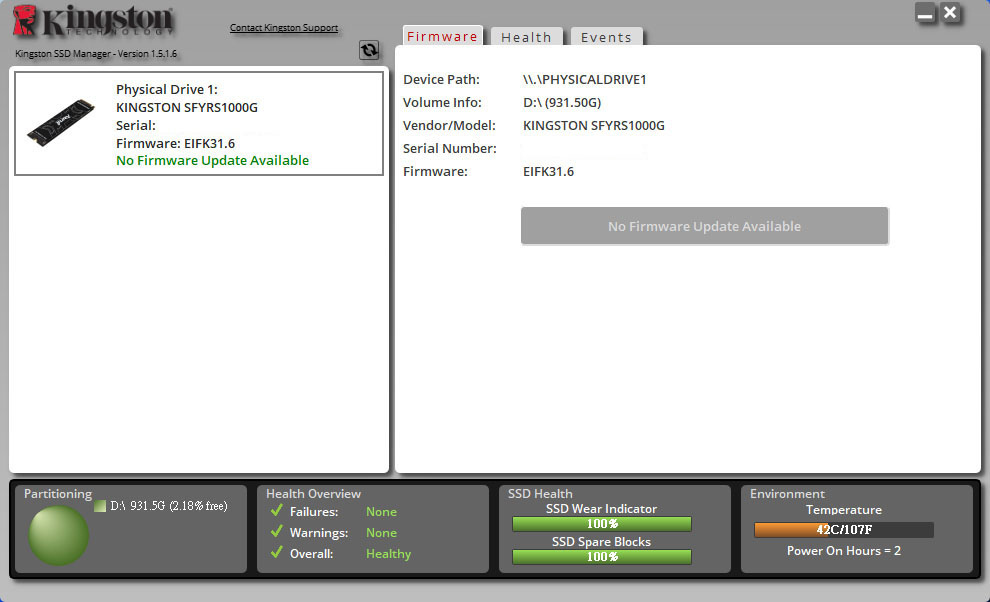
Task: Click the Device Path value \\.\PHYSICALDRIVE1
Action: click(585, 80)
